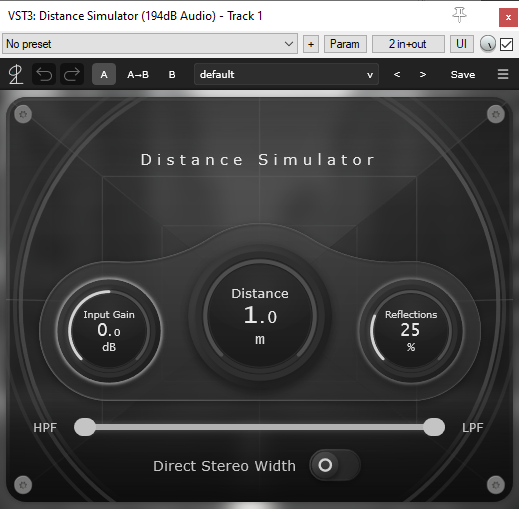This screenshot has height=509, width=519.
Task: Click the Save preset button
Action: click(463, 74)
